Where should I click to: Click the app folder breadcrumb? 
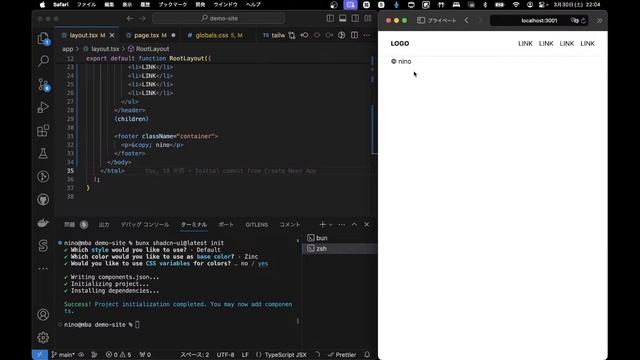(x=68, y=49)
